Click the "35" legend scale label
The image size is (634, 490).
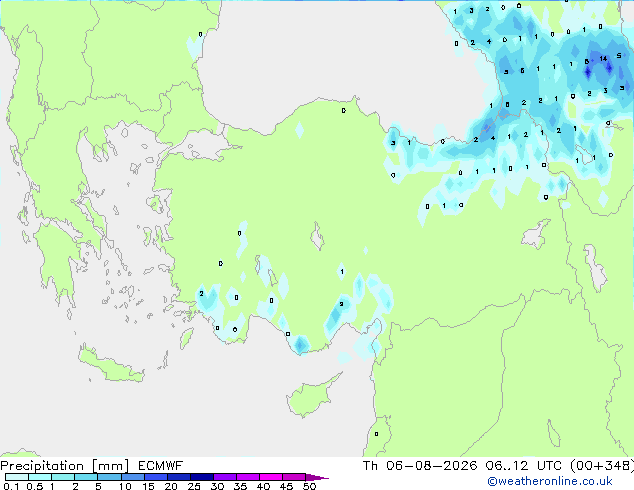[x=240, y=486]
